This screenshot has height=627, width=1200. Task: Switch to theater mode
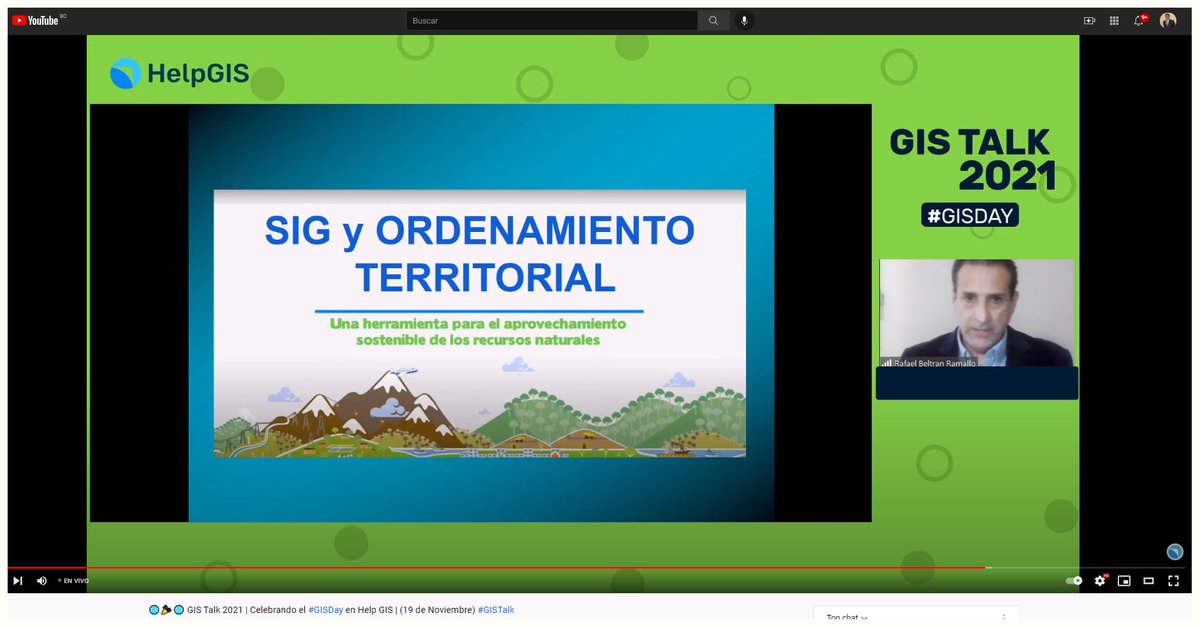1149,580
